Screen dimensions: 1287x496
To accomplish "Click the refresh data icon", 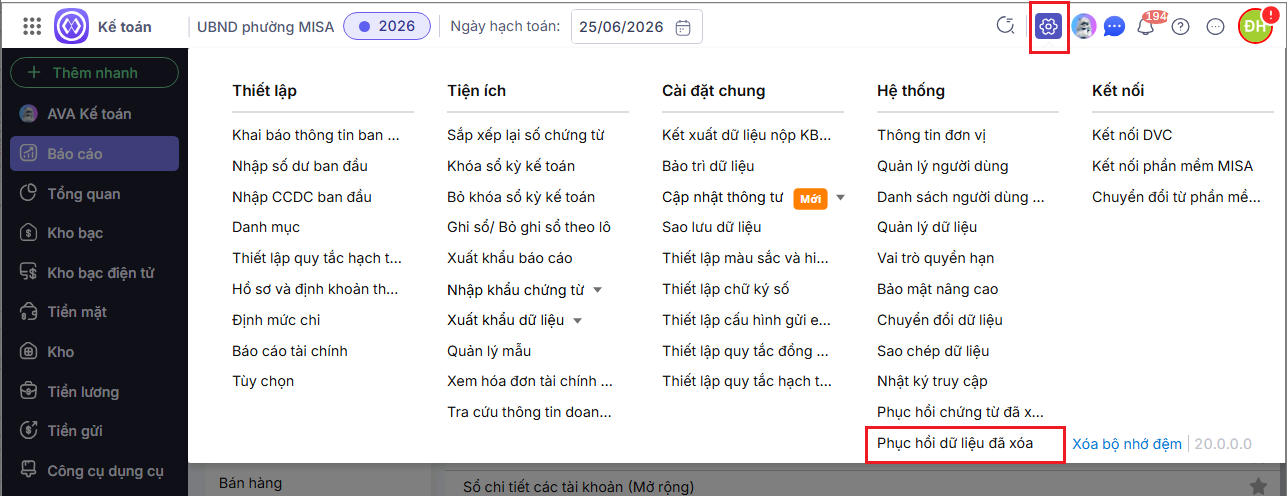I will [1006, 26].
